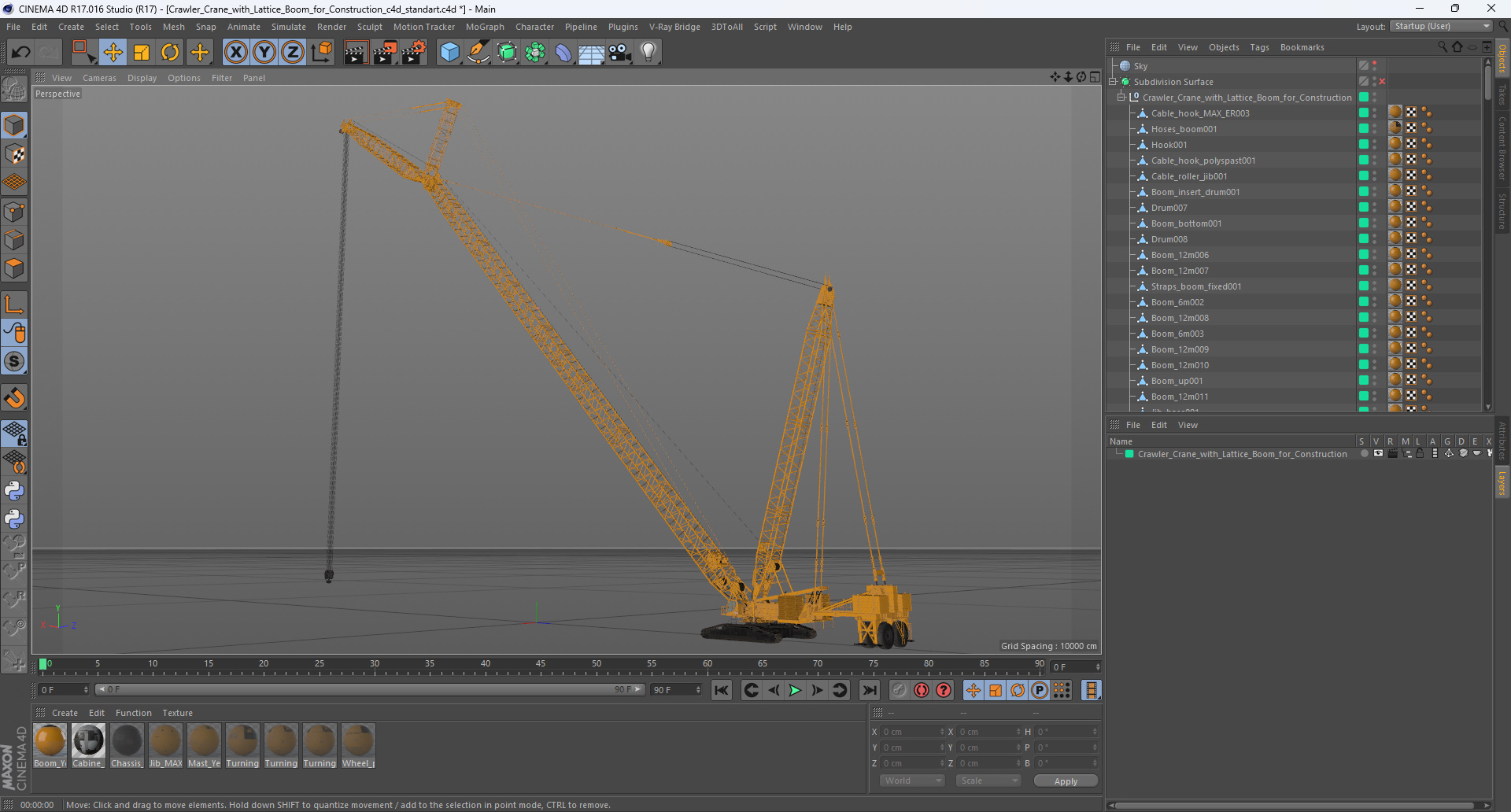1511x812 pixels.
Task: Open the Layout Startup dropdown
Action: (1441, 26)
